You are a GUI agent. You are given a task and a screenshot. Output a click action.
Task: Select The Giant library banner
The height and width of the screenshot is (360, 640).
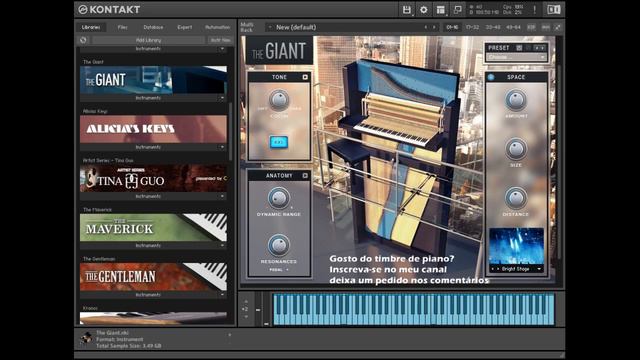tap(153, 80)
